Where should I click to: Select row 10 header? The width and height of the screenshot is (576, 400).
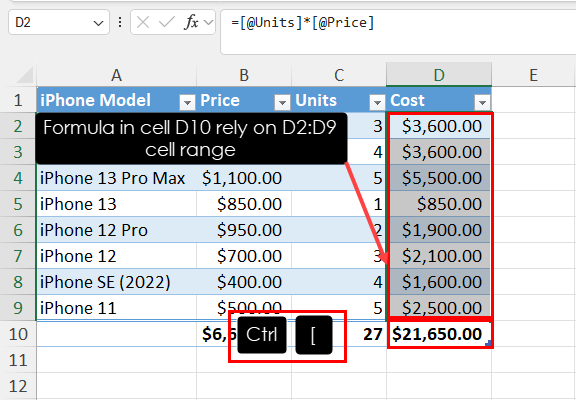click(x=18, y=334)
